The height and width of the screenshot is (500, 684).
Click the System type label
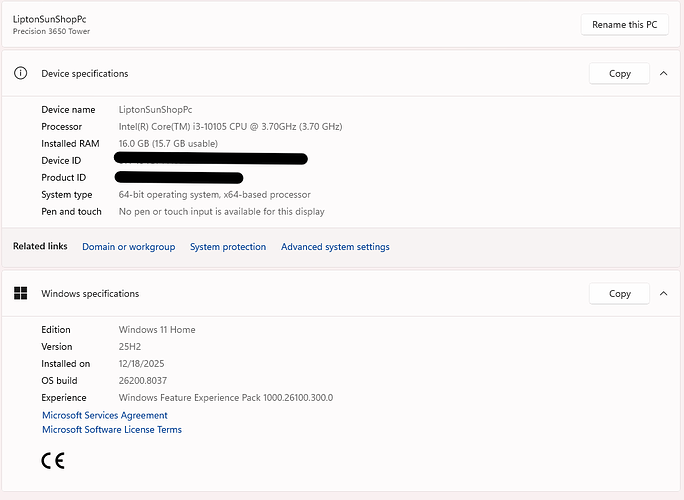pos(67,195)
